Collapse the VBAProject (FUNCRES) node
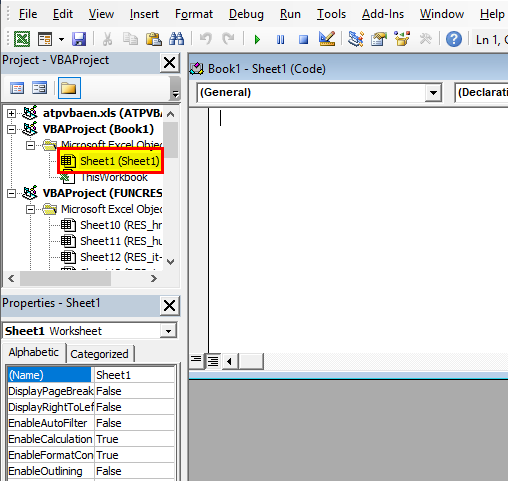Image resolution: width=508 pixels, height=481 pixels. 11,193
